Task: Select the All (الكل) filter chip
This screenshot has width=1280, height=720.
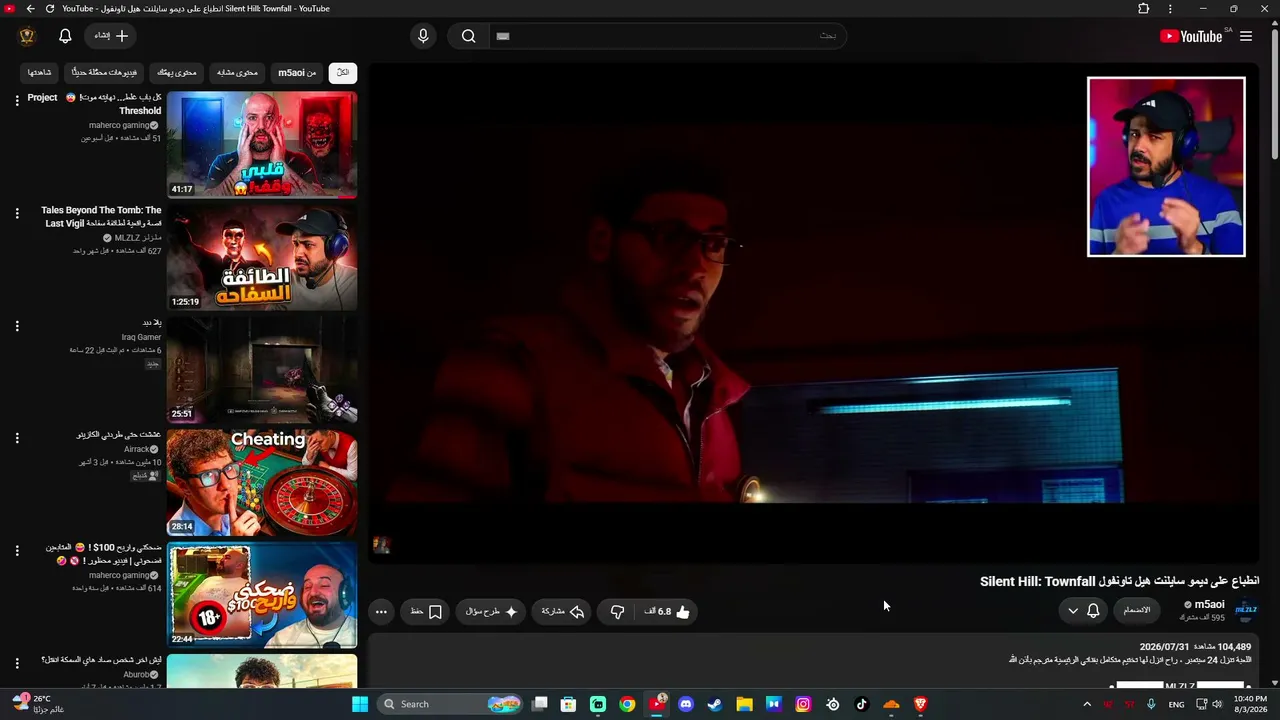Action: click(342, 72)
